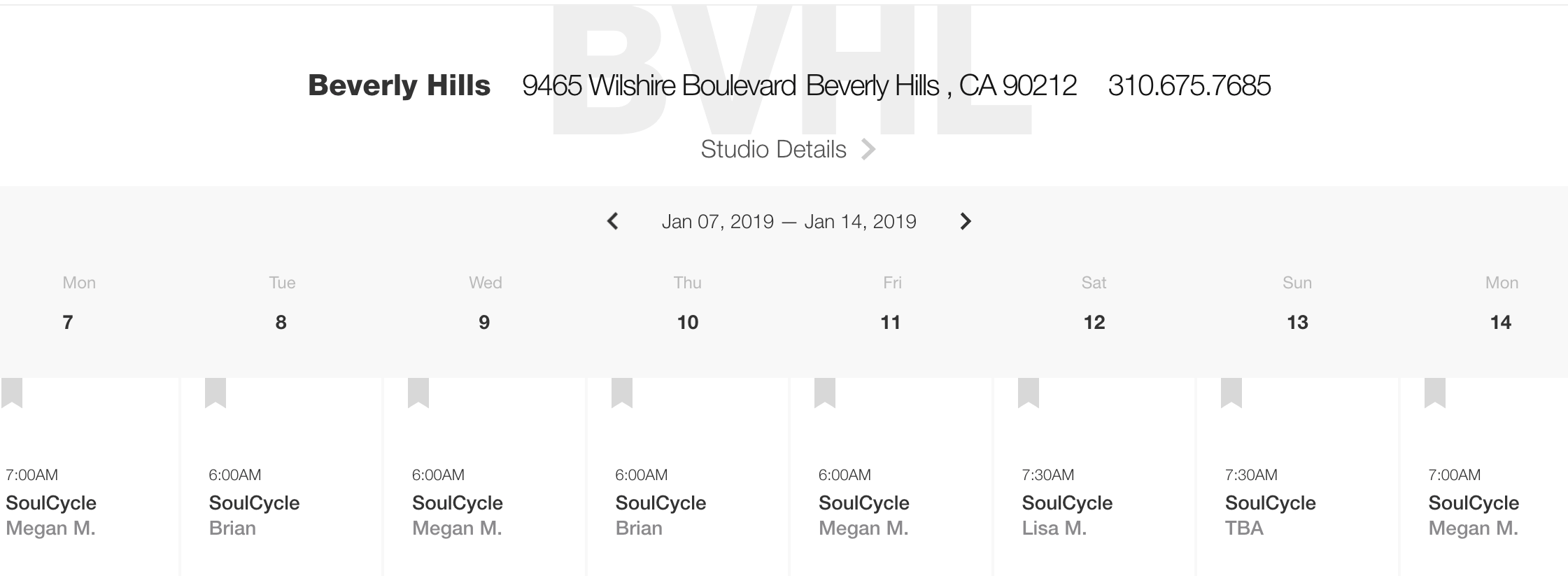Open Lisa M.'s 7:30AM Saturday class
Screen dimensions: 1568x576
coord(1067,503)
